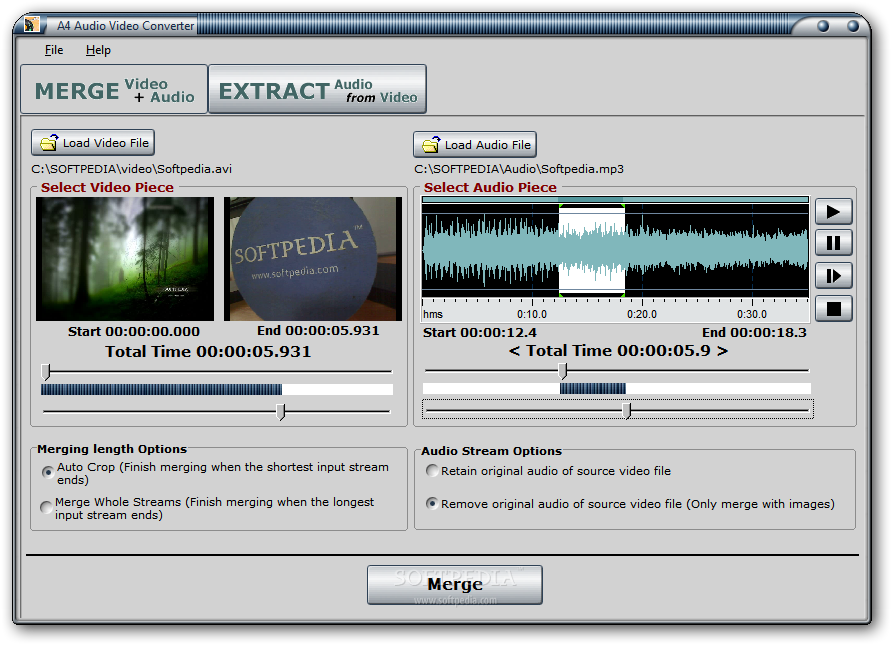Click the left round title bar button
This screenshot has width=892, height=645.
coord(823,26)
